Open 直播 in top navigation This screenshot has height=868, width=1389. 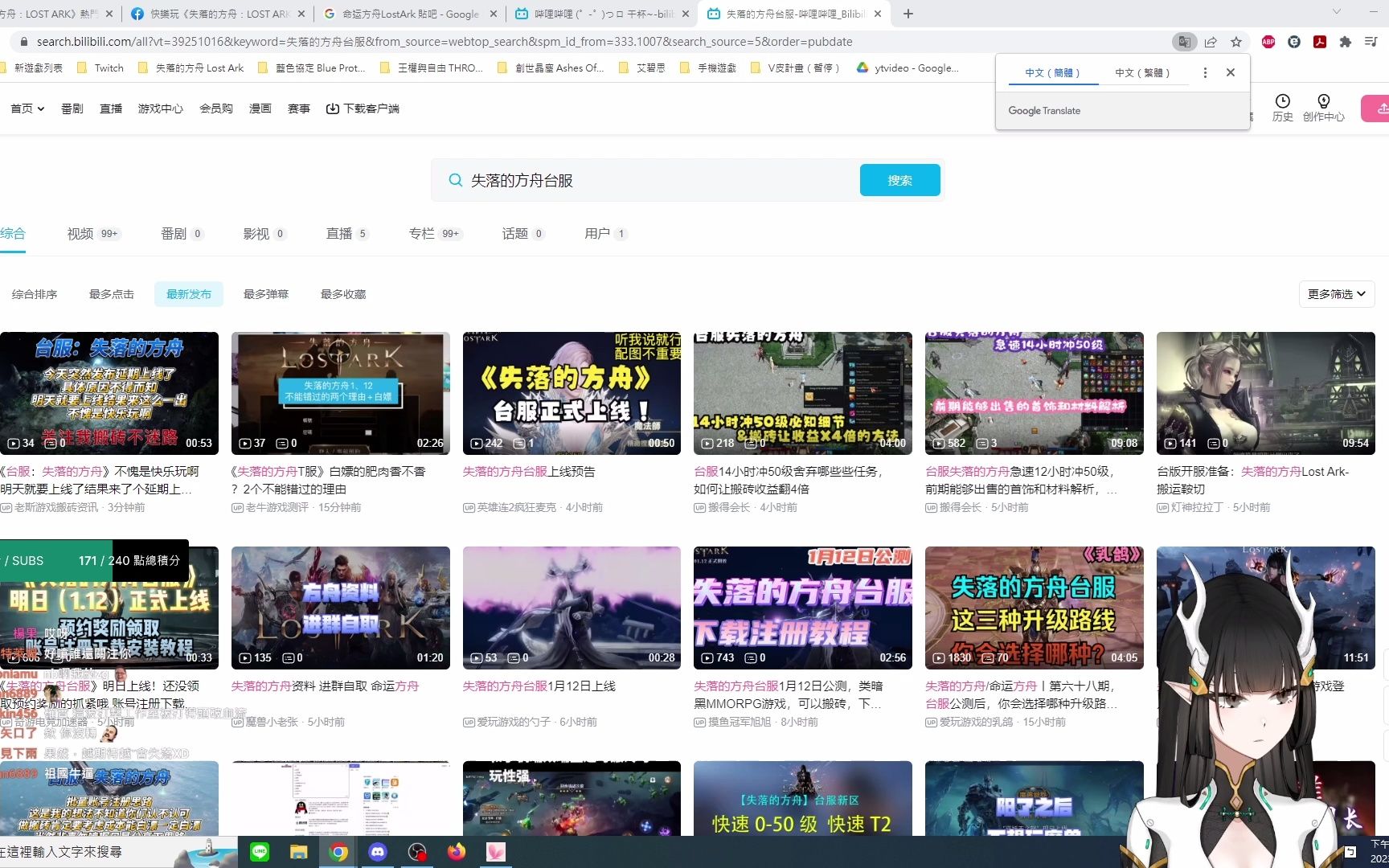111,108
